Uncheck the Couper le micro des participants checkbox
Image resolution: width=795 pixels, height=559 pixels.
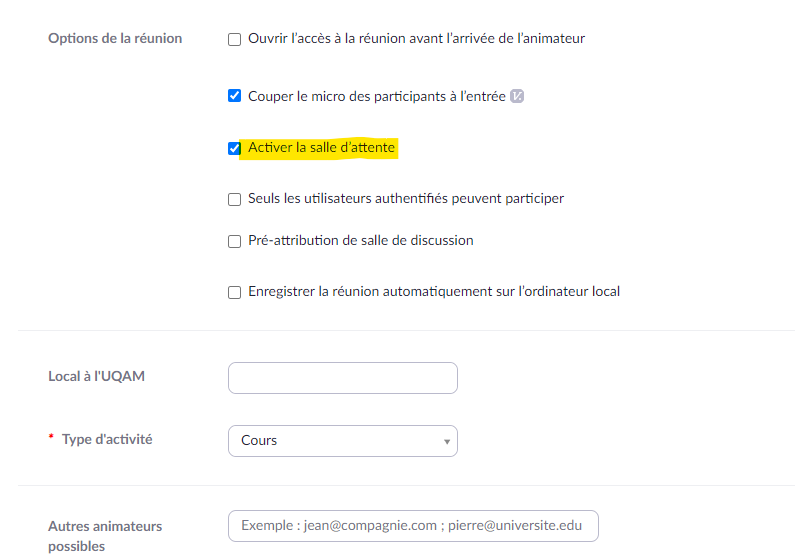pos(234,95)
